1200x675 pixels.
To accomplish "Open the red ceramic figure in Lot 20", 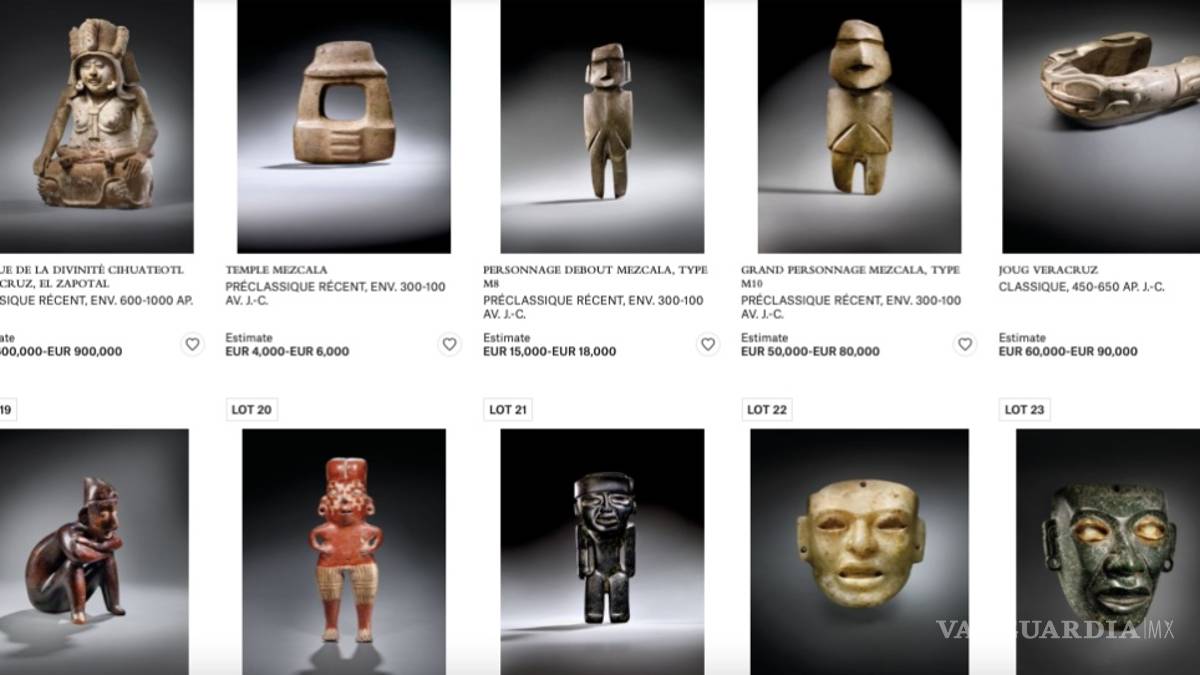I will [x=344, y=552].
